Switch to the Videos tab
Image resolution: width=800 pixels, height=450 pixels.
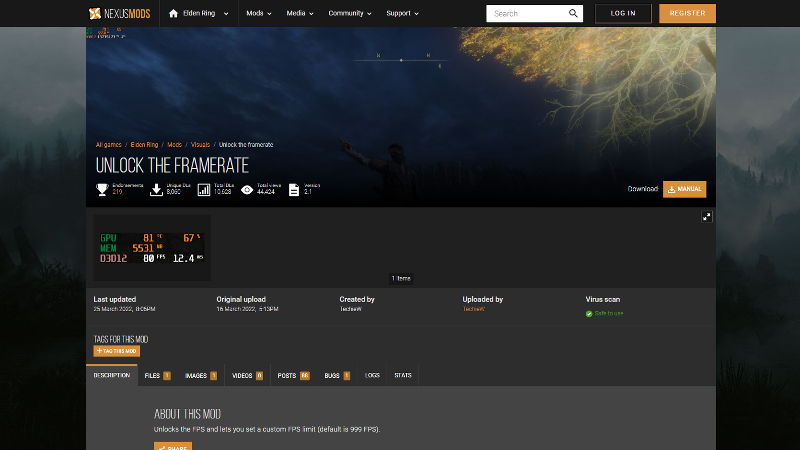pyautogui.click(x=247, y=376)
